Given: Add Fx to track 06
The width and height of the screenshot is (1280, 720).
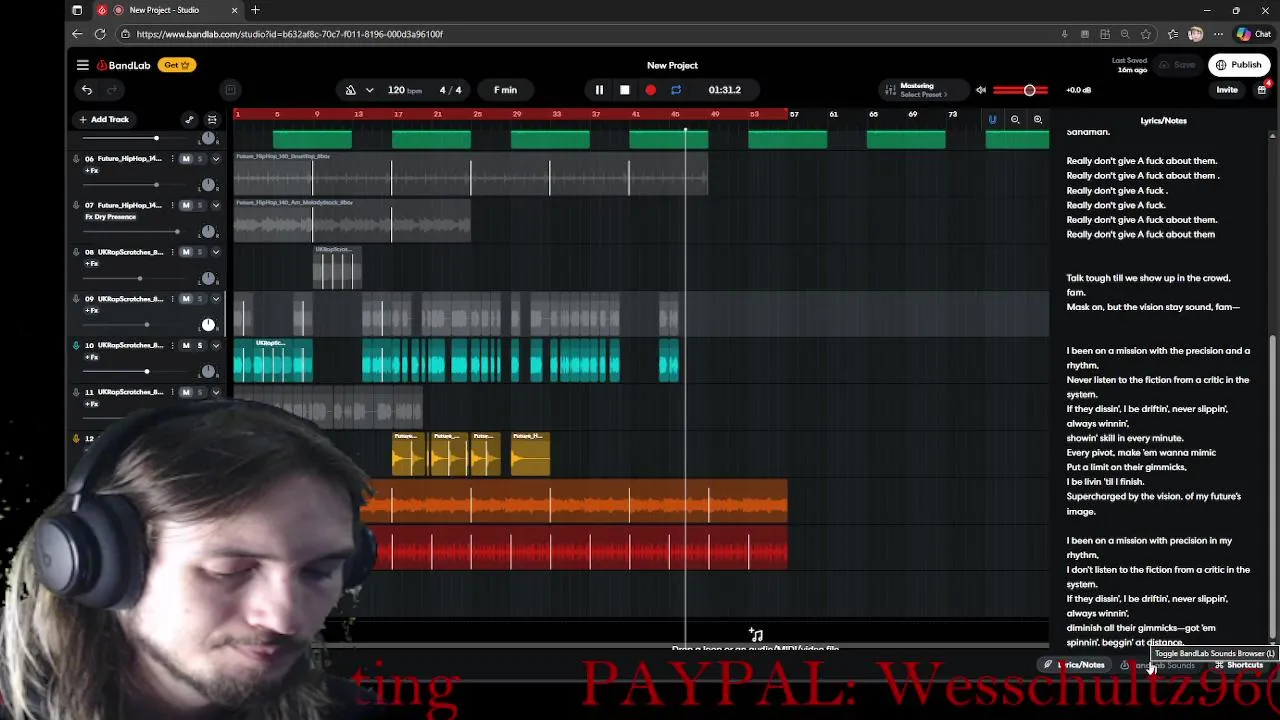Looking at the screenshot, I should [92, 170].
